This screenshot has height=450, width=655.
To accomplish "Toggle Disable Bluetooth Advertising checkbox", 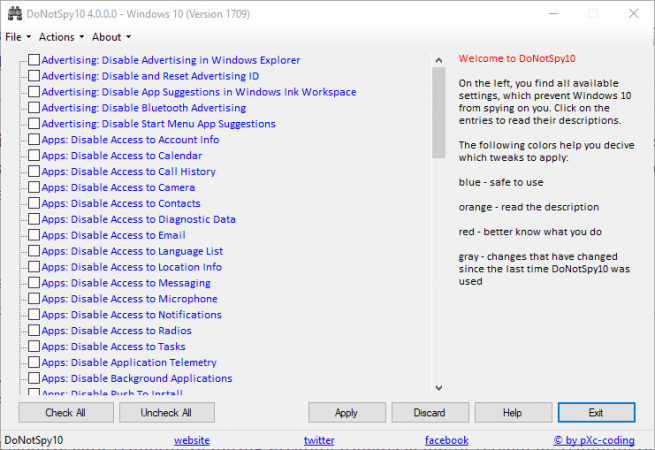I will [34, 107].
